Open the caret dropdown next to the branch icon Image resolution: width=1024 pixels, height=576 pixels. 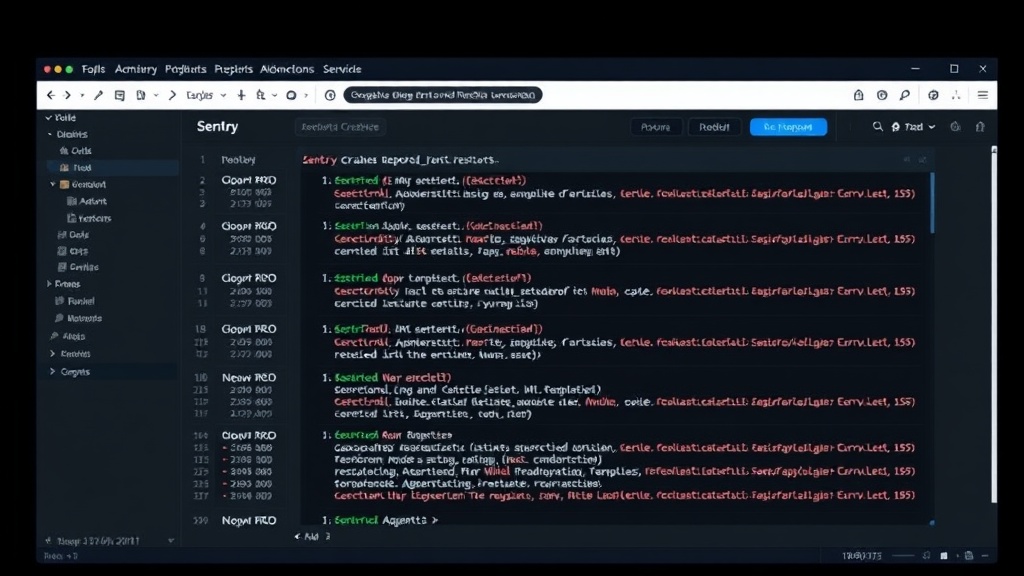[x=274, y=95]
